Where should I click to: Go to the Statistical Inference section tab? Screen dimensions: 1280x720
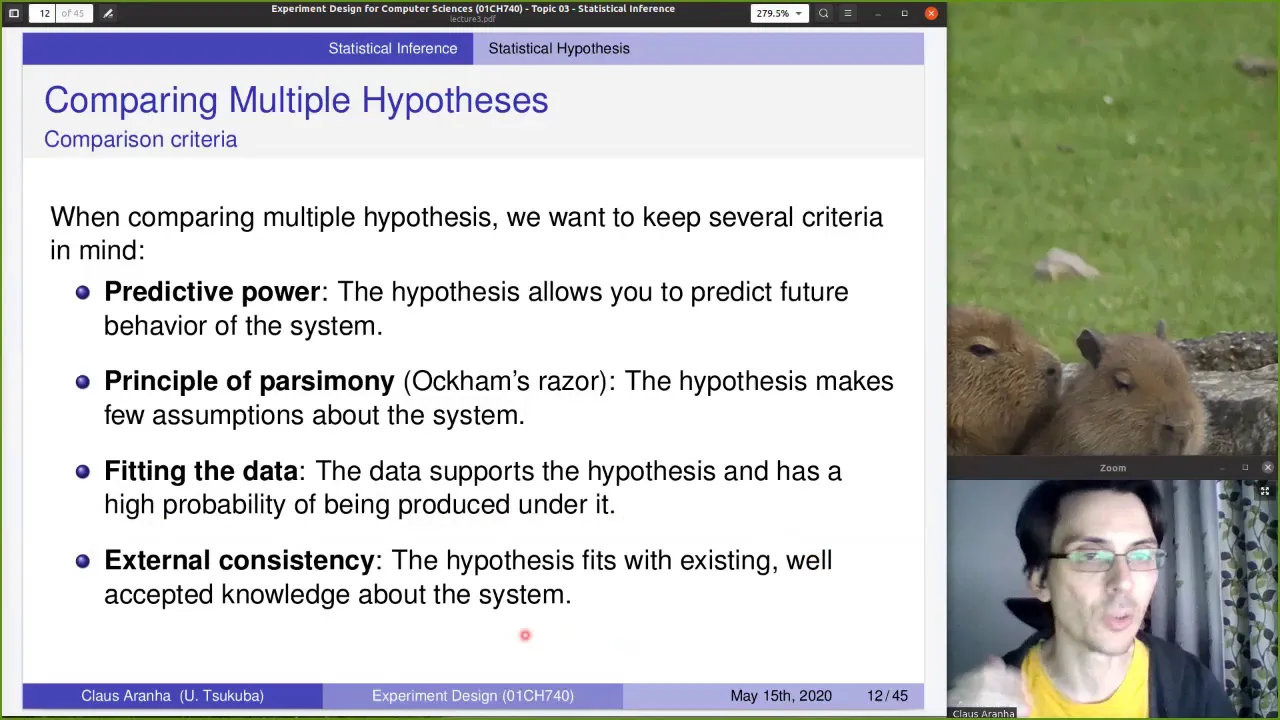tap(392, 48)
